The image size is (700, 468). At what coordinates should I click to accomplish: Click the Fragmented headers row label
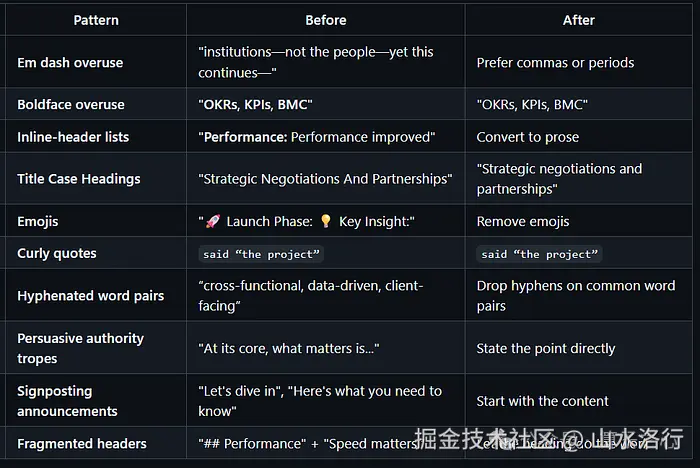(82, 443)
